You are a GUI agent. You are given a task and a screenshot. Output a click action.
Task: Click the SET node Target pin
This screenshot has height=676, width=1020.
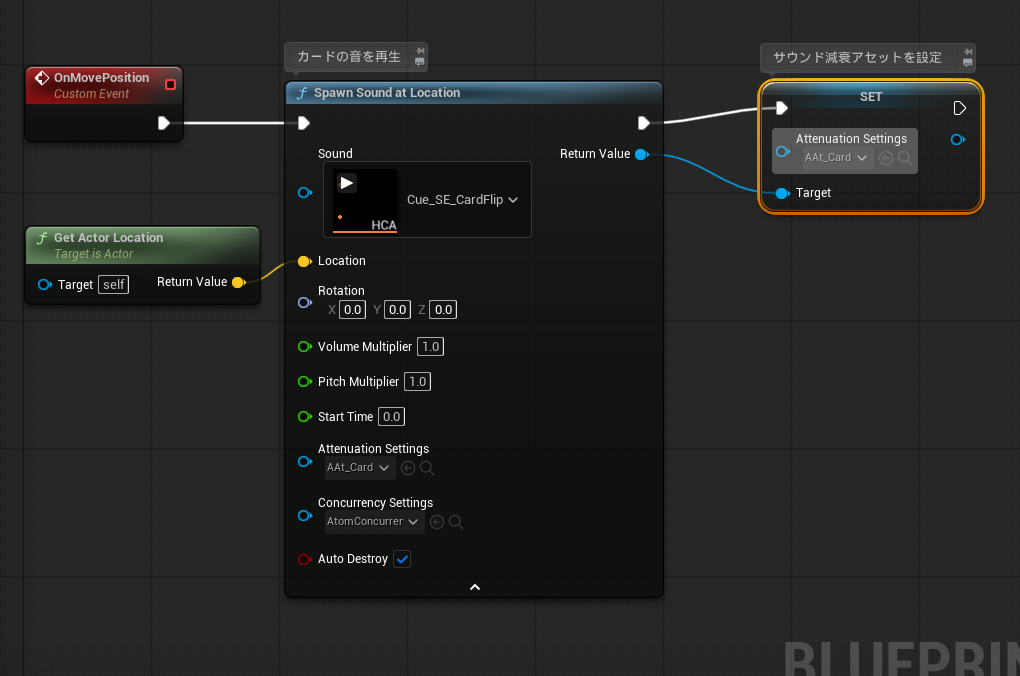click(x=783, y=193)
